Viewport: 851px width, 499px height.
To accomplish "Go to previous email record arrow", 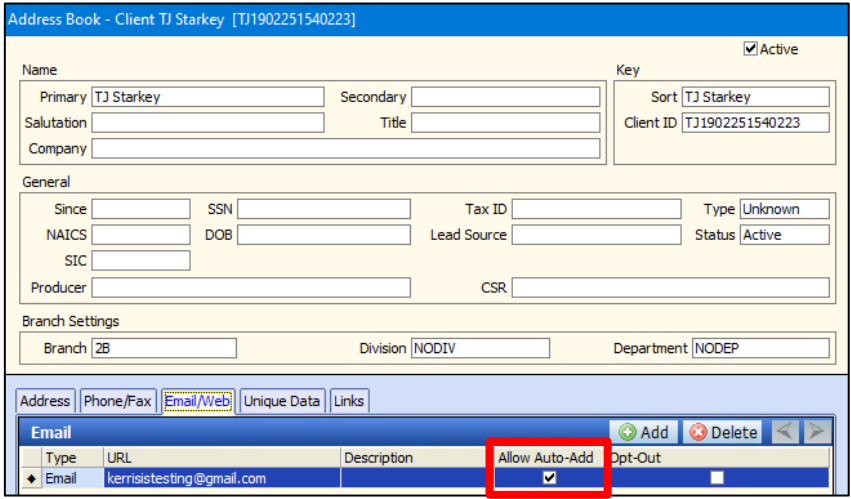I will (786, 432).
